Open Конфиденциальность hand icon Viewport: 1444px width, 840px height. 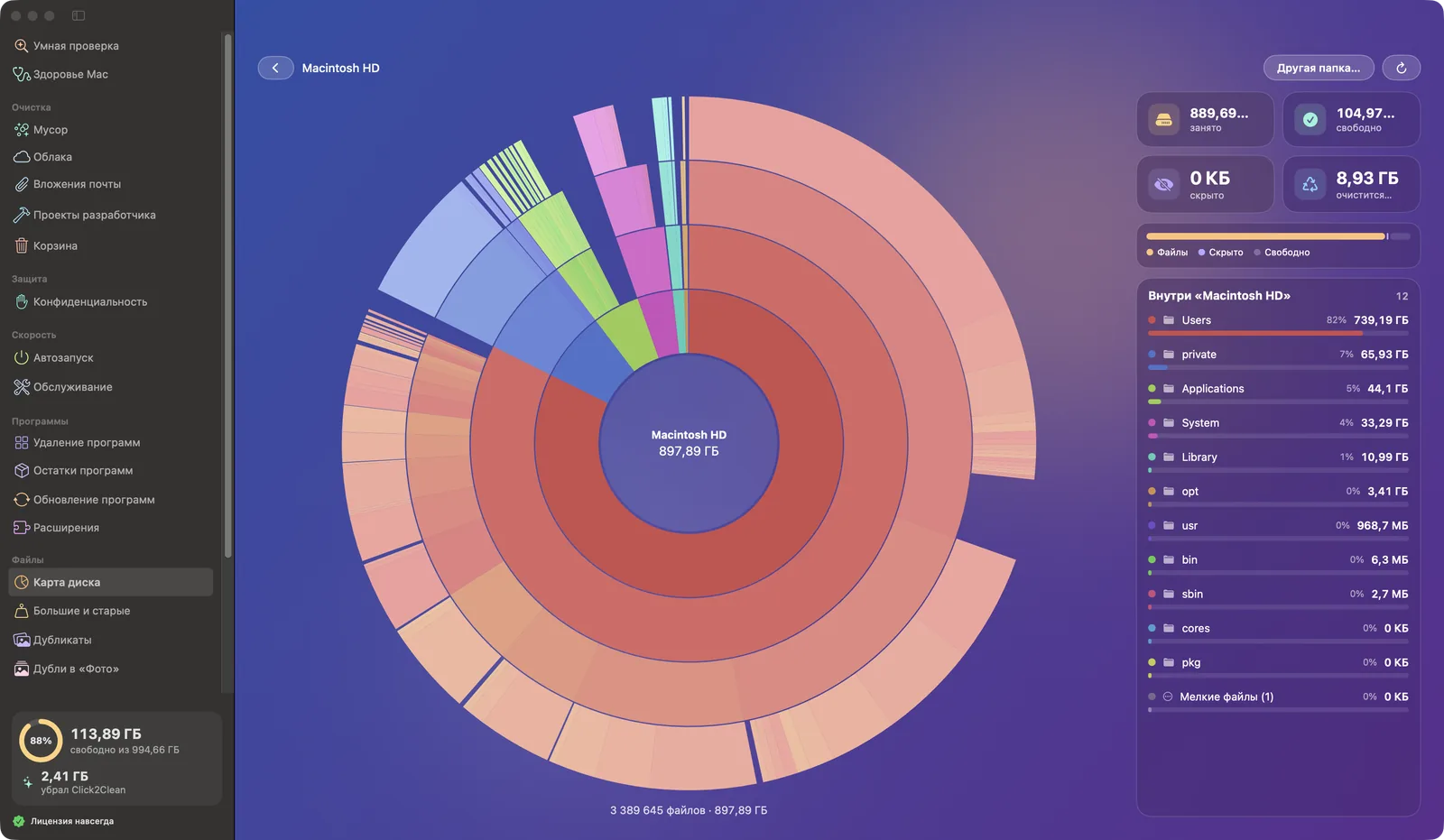(x=22, y=301)
